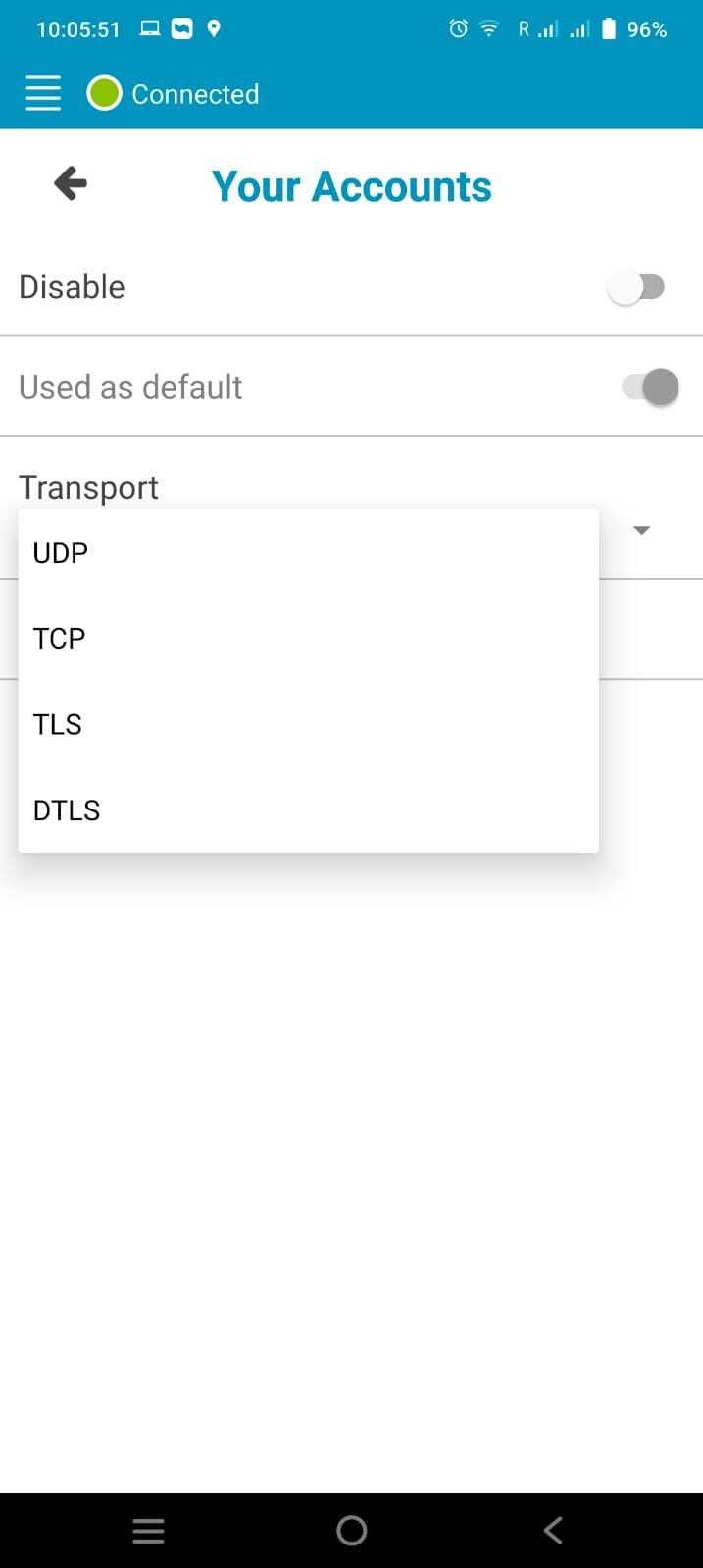Choose TCP from the transport list
703x1568 pixels.
click(59, 639)
